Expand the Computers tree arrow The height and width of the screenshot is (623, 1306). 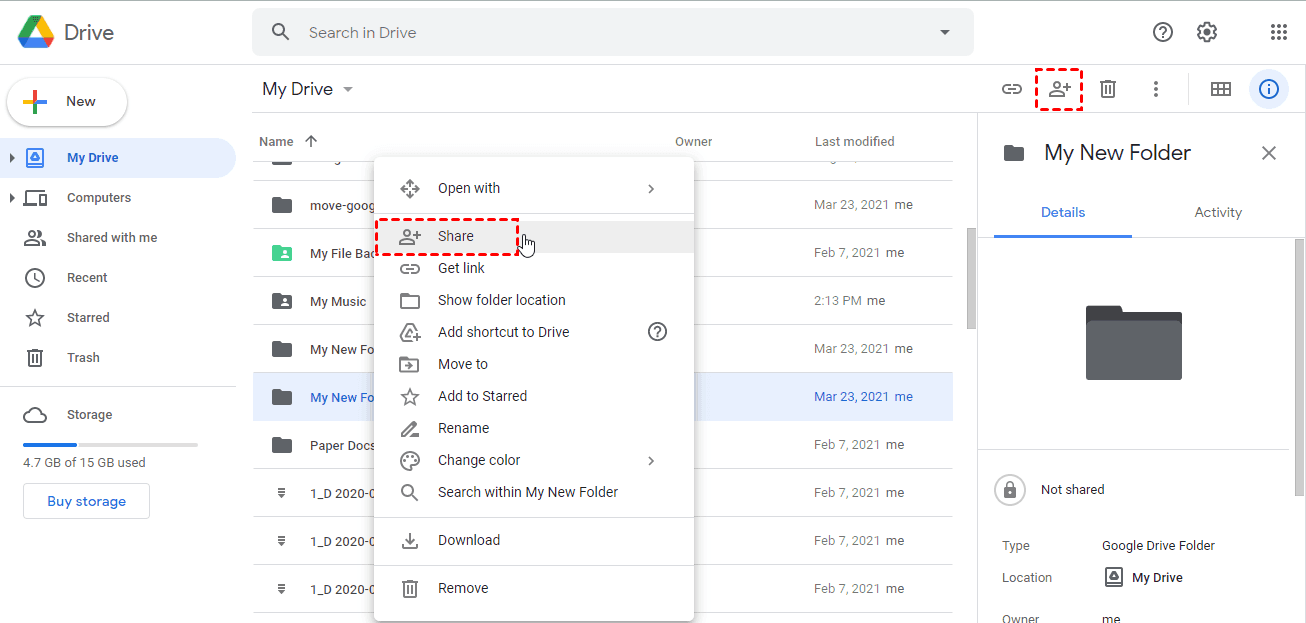[12, 198]
